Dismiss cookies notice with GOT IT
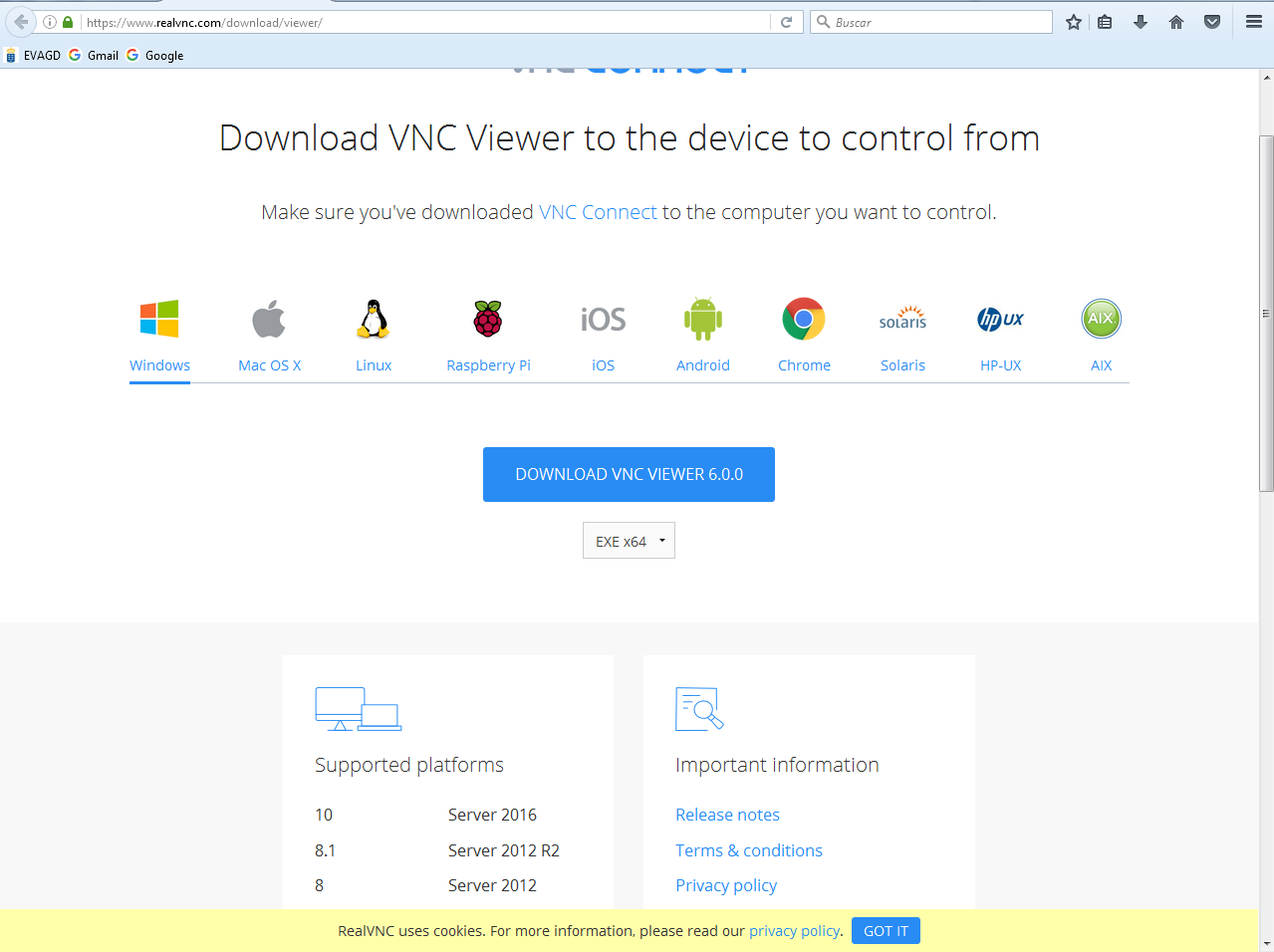The image size is (1274, 952). click(885, 930)
